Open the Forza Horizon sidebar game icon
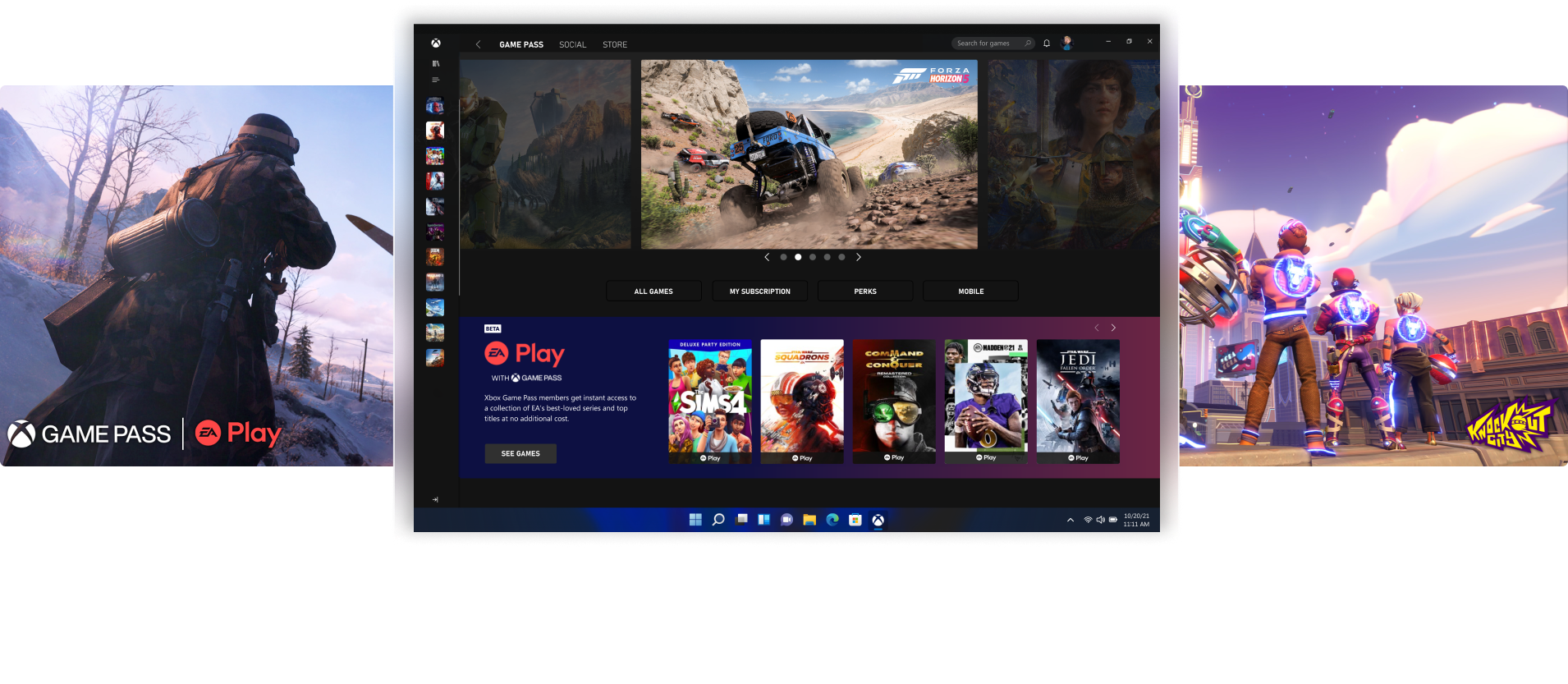This screenshot has height=684, width=1568. pyautogui.click(x=435, y=357)
